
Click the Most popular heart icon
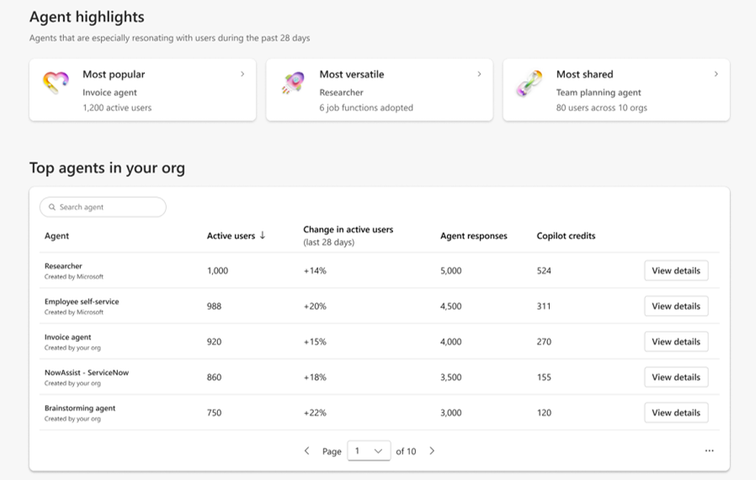(55, 84)
